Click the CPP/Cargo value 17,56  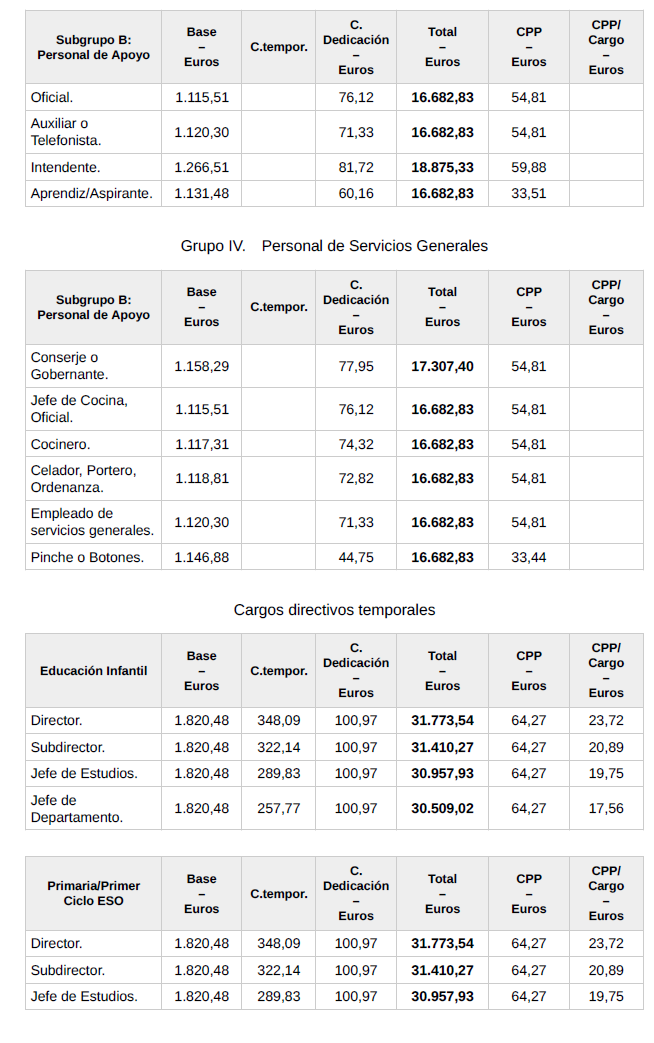[x=606, y=808]
